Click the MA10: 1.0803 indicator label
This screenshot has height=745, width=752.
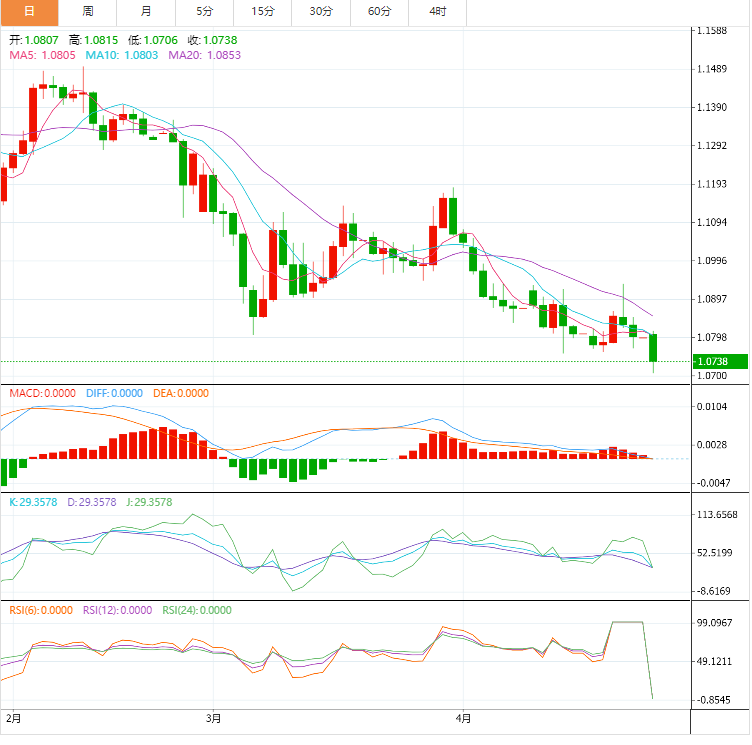point(122,55)
